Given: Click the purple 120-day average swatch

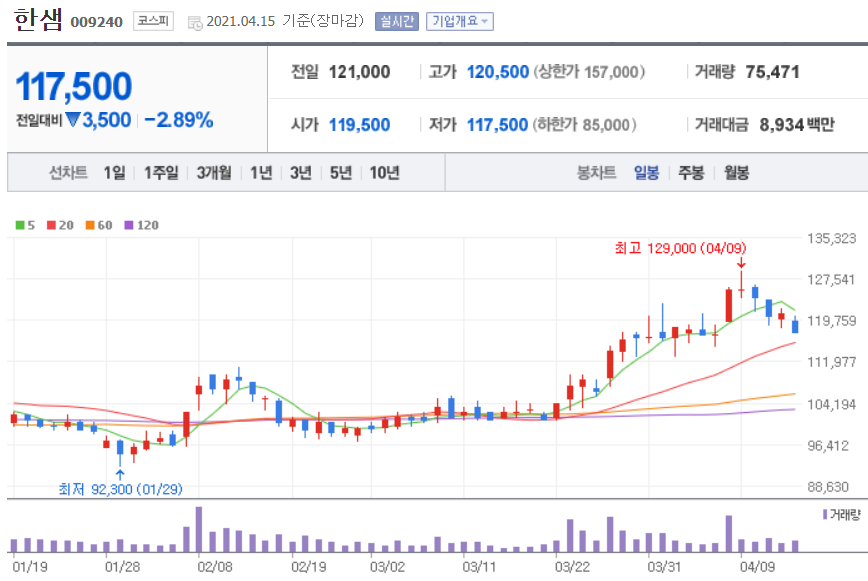Looking at the screenshot, I should (x=129, y=225).
